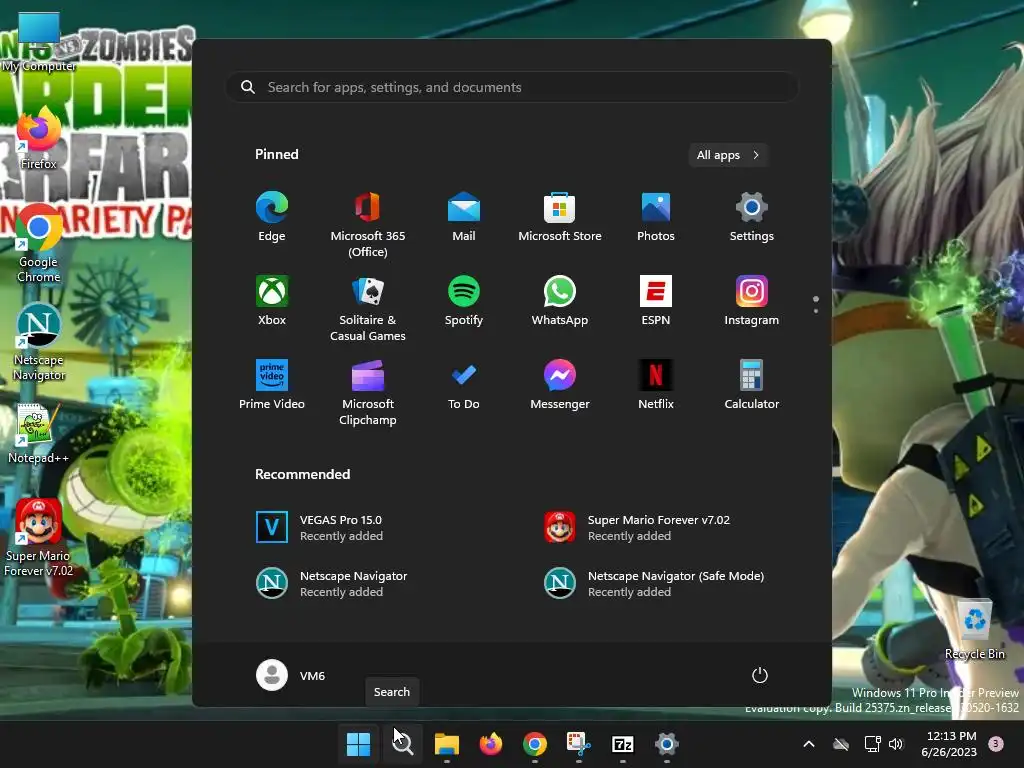This screenshot has height=768, width=1024.
Task: Open the VM6 user account menu
Action: (291, 675)
